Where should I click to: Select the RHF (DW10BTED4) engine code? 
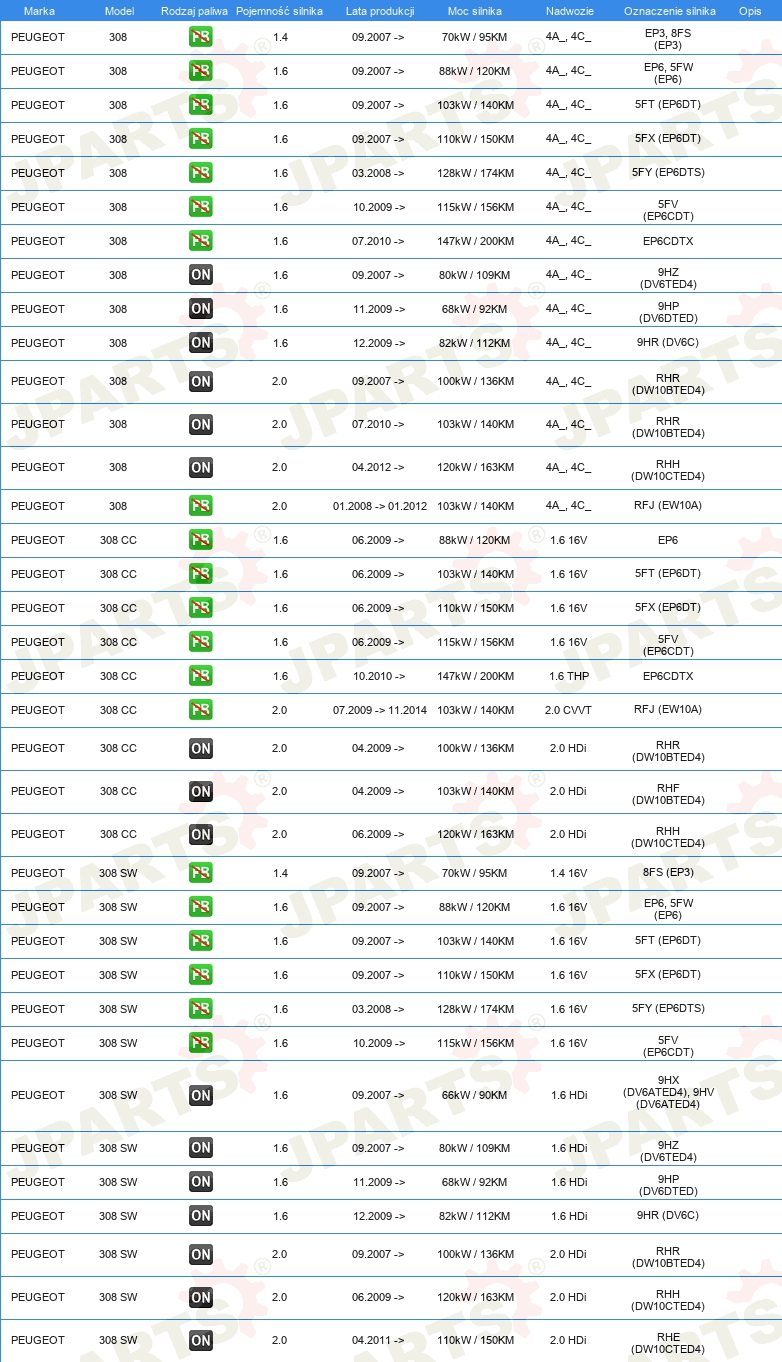(668, 795)
